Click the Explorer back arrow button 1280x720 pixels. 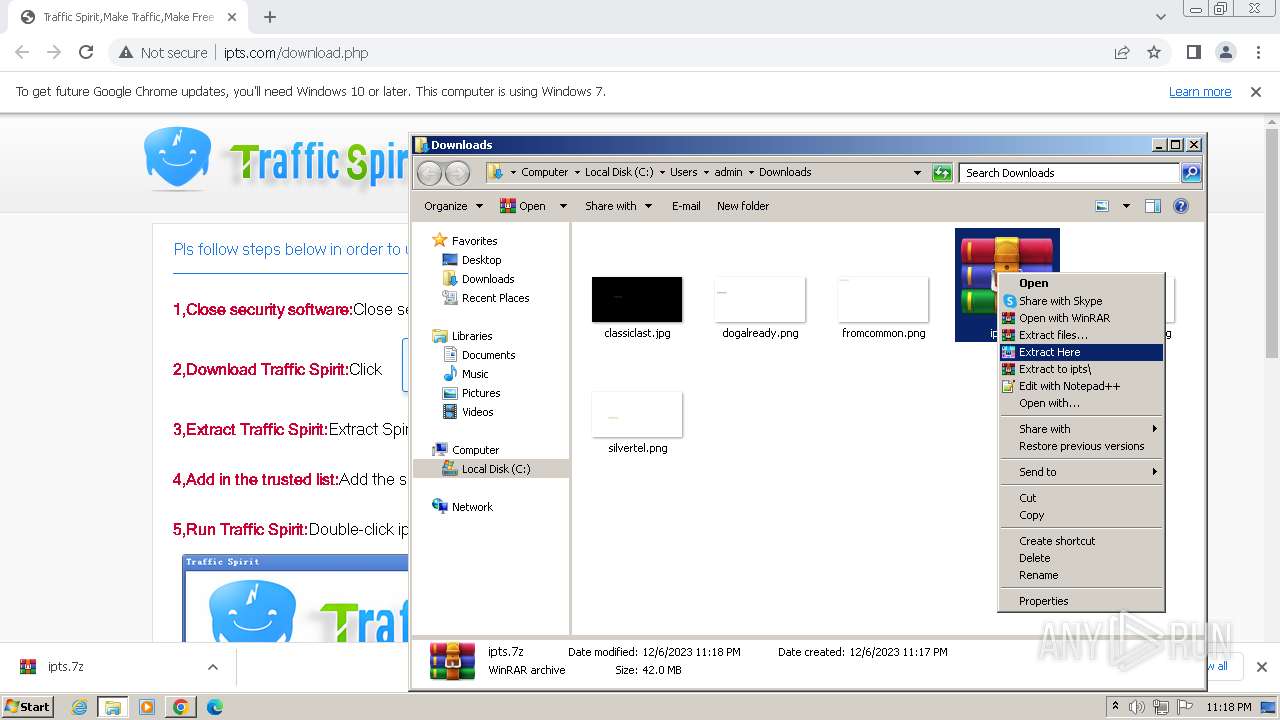click(x=430, y=173)
